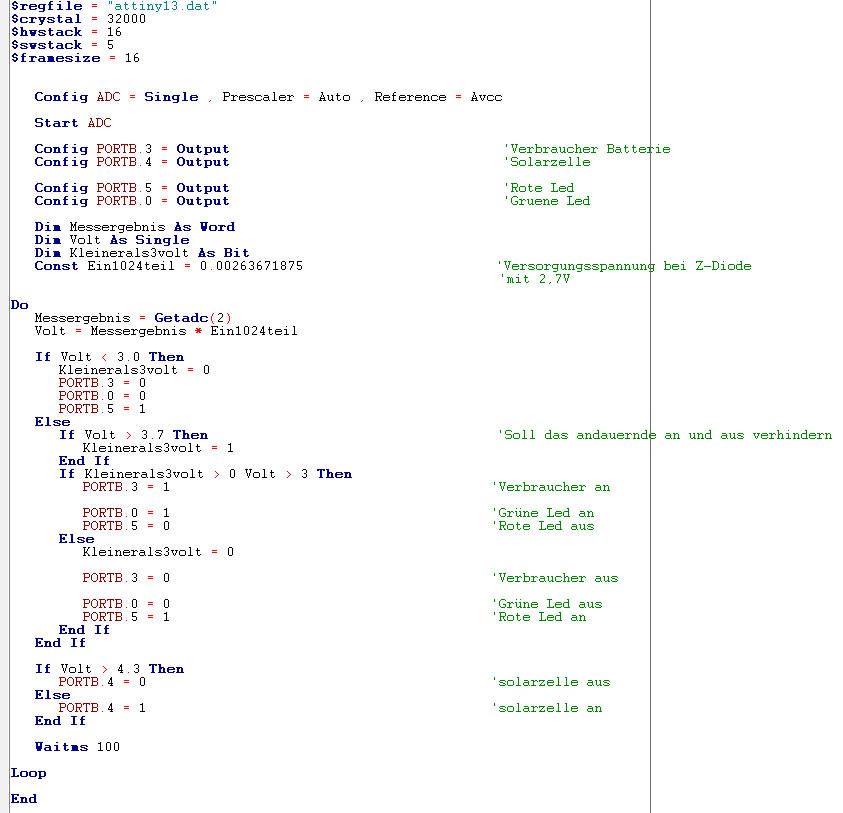This screenshot has width=843, height=813.
Task: Click the PORTB.4 = 1 line
Action: pyautogui.click(x=102, y=708)
